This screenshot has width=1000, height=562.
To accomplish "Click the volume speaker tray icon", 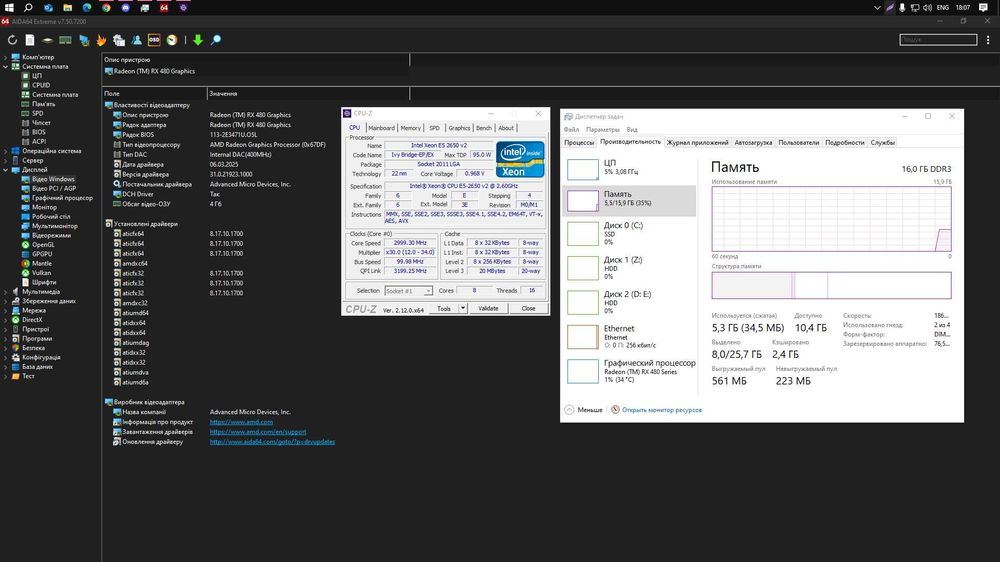I will pos(927,8).
